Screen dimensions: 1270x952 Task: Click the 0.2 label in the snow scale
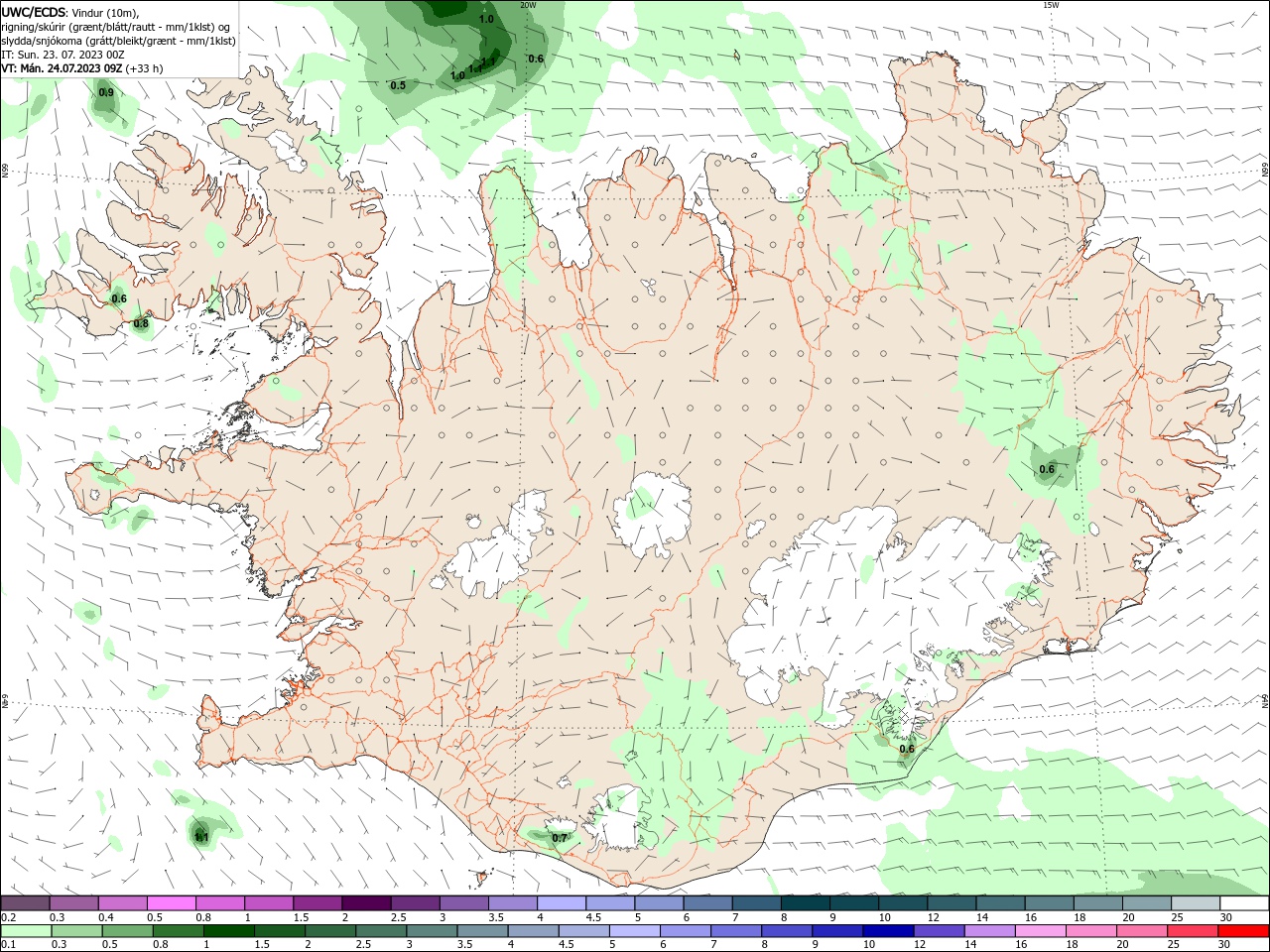9,917
